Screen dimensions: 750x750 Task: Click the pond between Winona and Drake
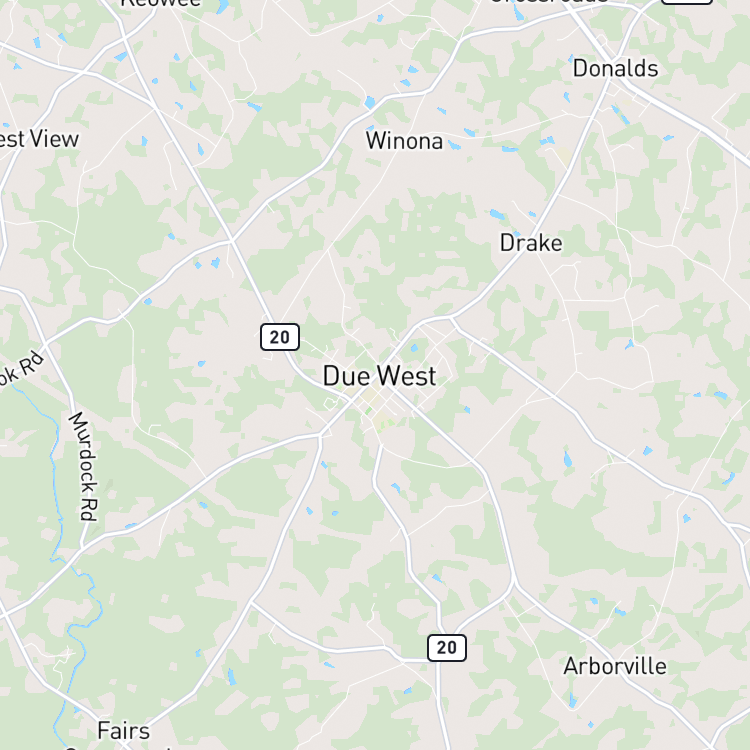point(497,214)
